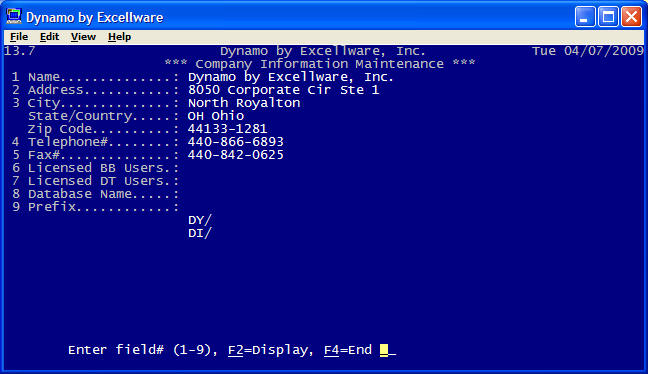648x374 pixels.
Task: Open the File menu
Action: point(19,37)
